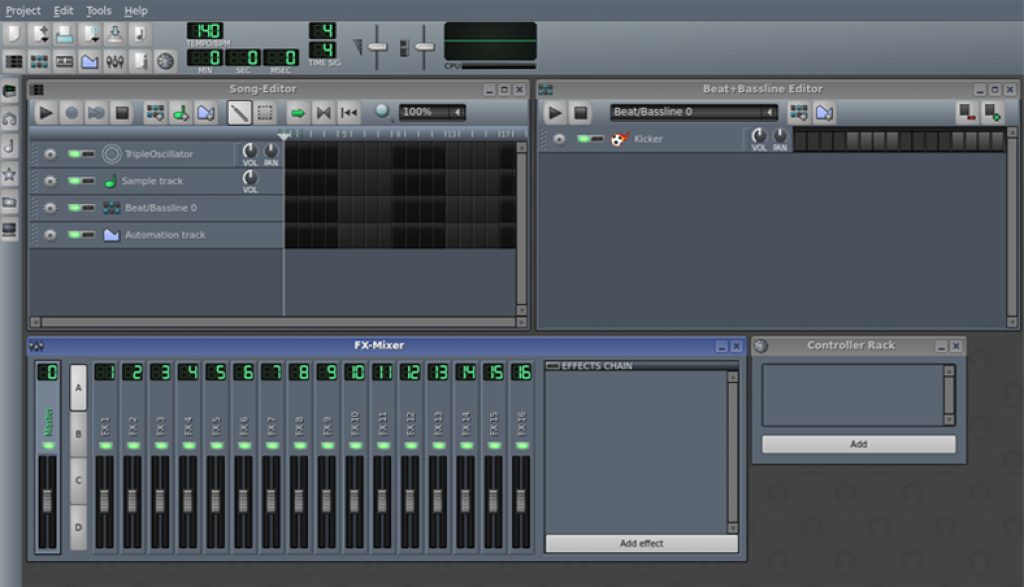Click the master volume slider handle
Image resolution: width=1024 pixels, height=587 pixels.
pyautogui.click(x=377, y=46)
